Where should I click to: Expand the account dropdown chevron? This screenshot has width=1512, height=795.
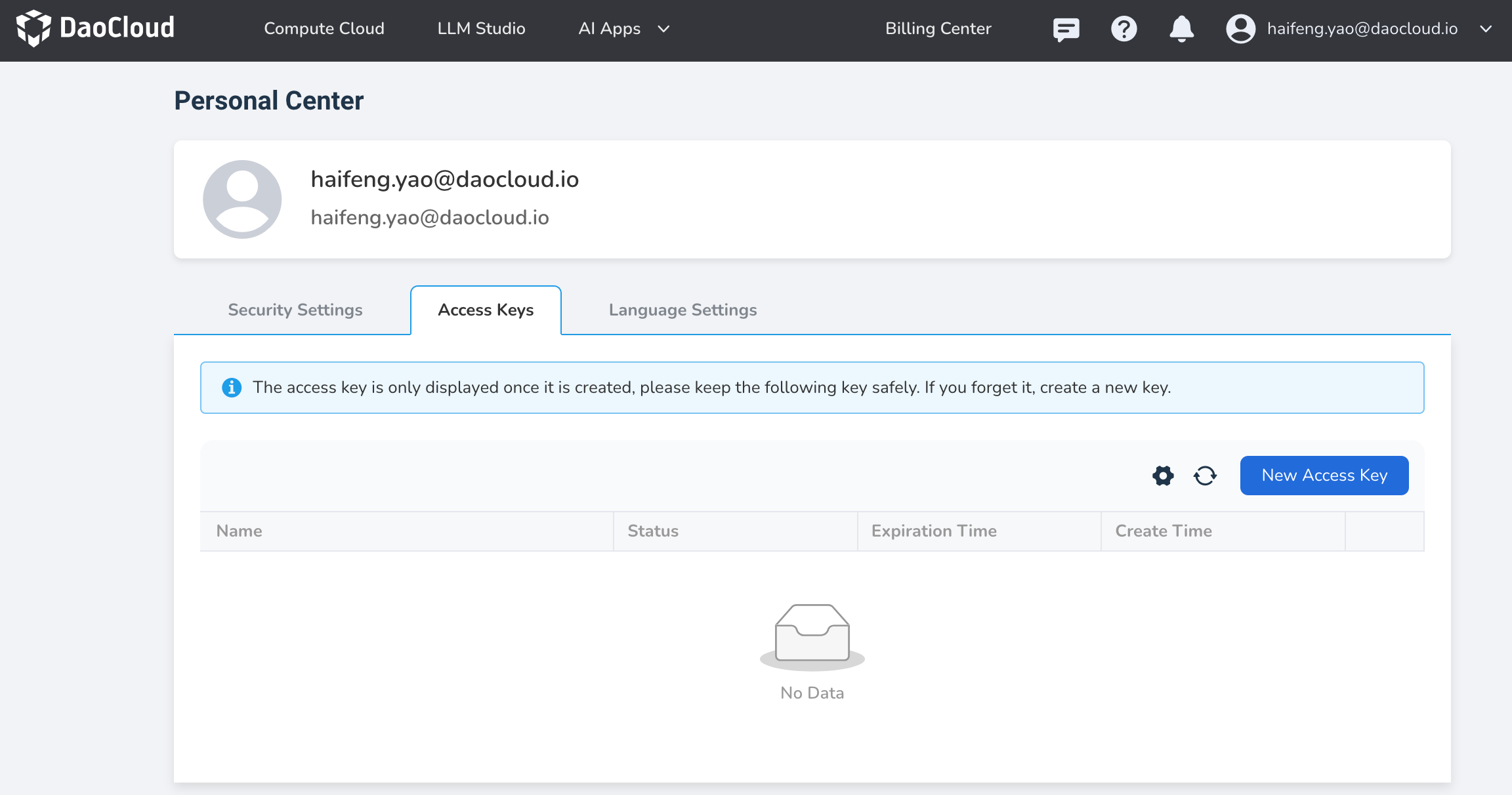(x=1486, y=29)
